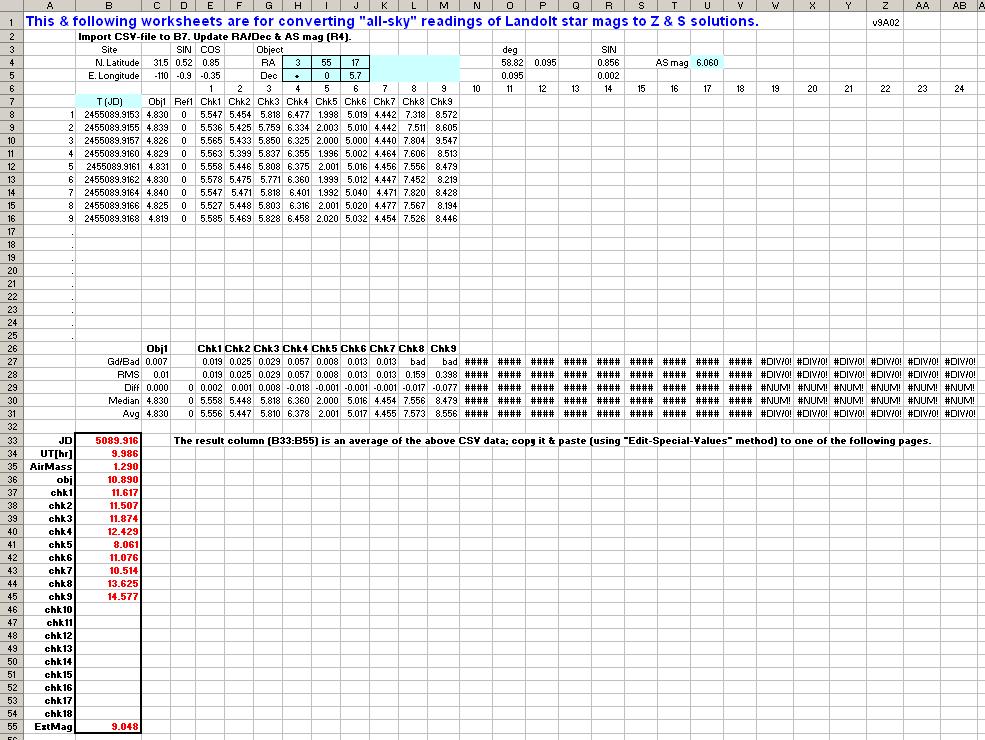Select row 7 via its row header

pos(12,102)
